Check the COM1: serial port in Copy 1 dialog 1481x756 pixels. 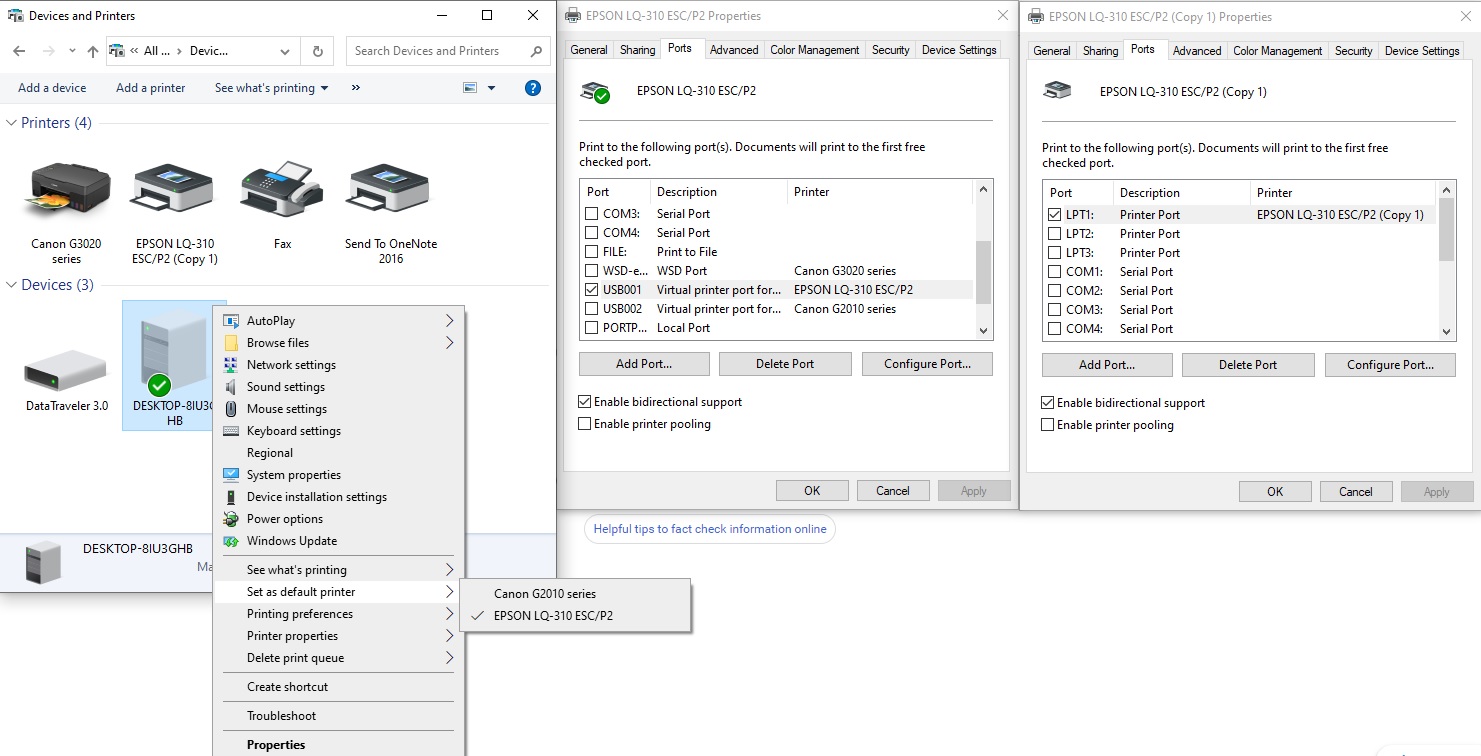pos(1055,272)
